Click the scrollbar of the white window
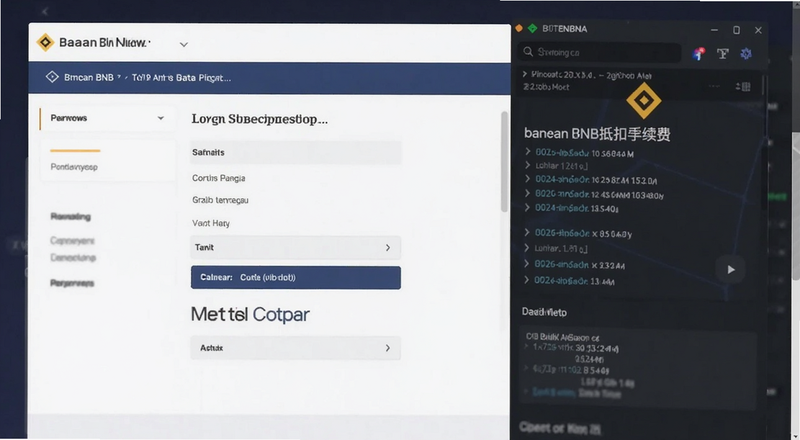The height and width of the screenshot is (440, 800). 504,161
